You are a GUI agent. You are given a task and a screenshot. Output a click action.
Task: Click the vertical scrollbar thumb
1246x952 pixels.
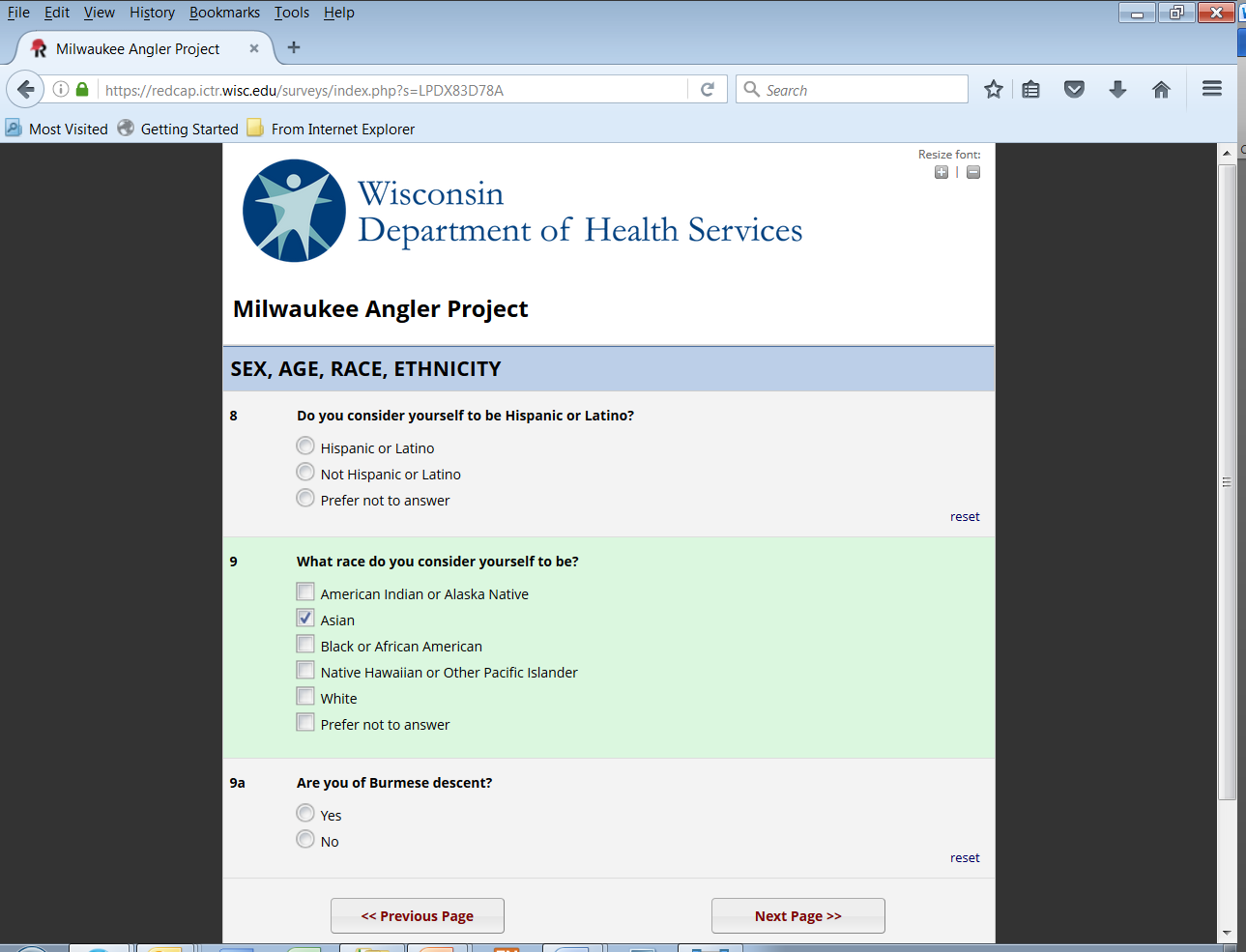click(1227, 481)
